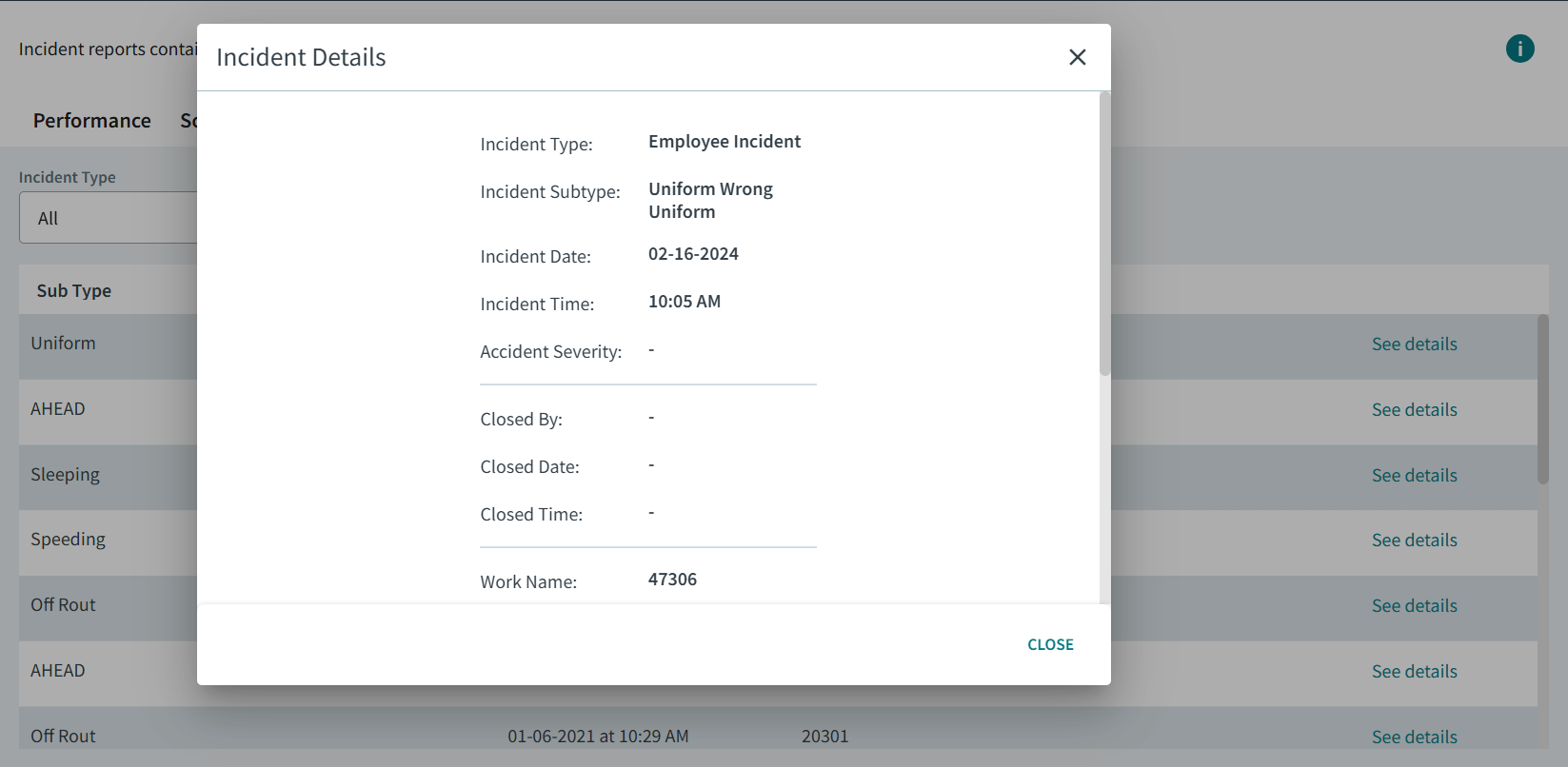Click the Work Name value 47306
The height and width of the screenshot is (767, 1568).
coord(672,580)
